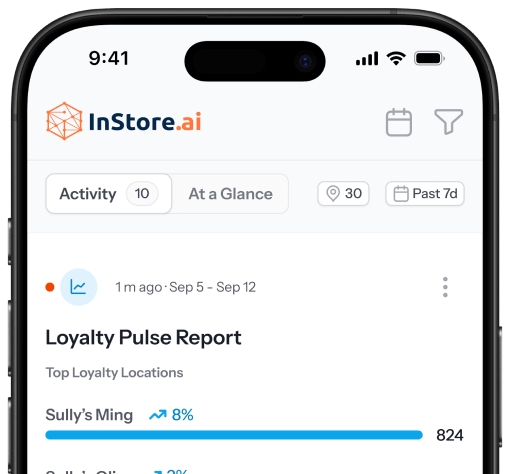Viewport: 510px width, 474px height.
Task: Tap the battery status icon
Action: pyautogui.click(x=429, y=59)
